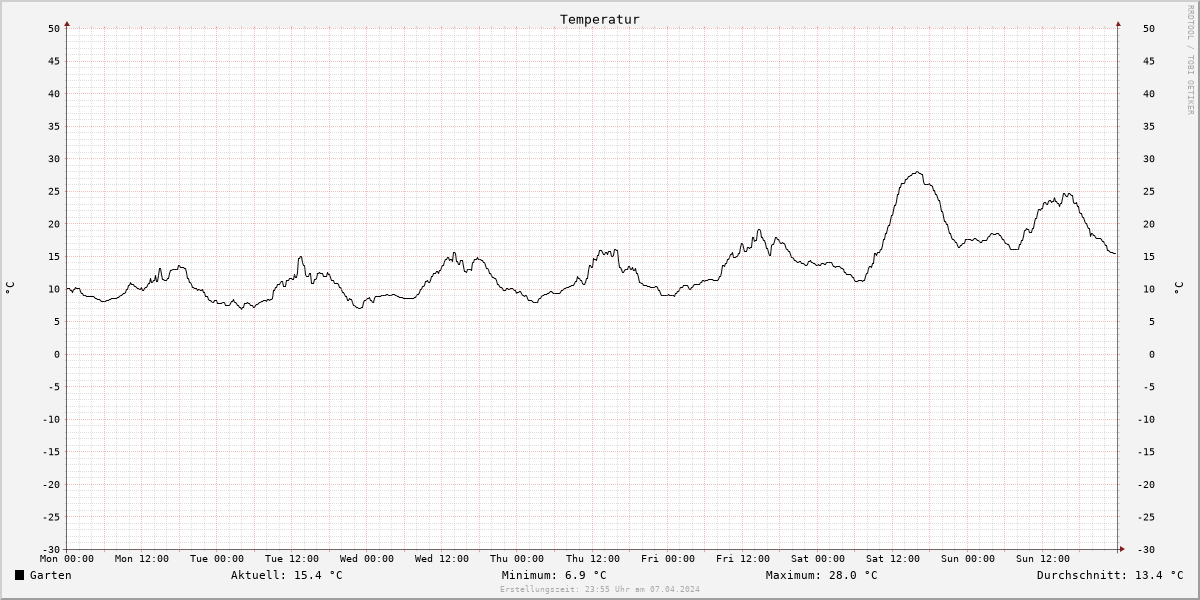This screenshot has height=600, width=1200.
Task: Click the "Sat 00:00" time axis label
Action: point(818,559)
